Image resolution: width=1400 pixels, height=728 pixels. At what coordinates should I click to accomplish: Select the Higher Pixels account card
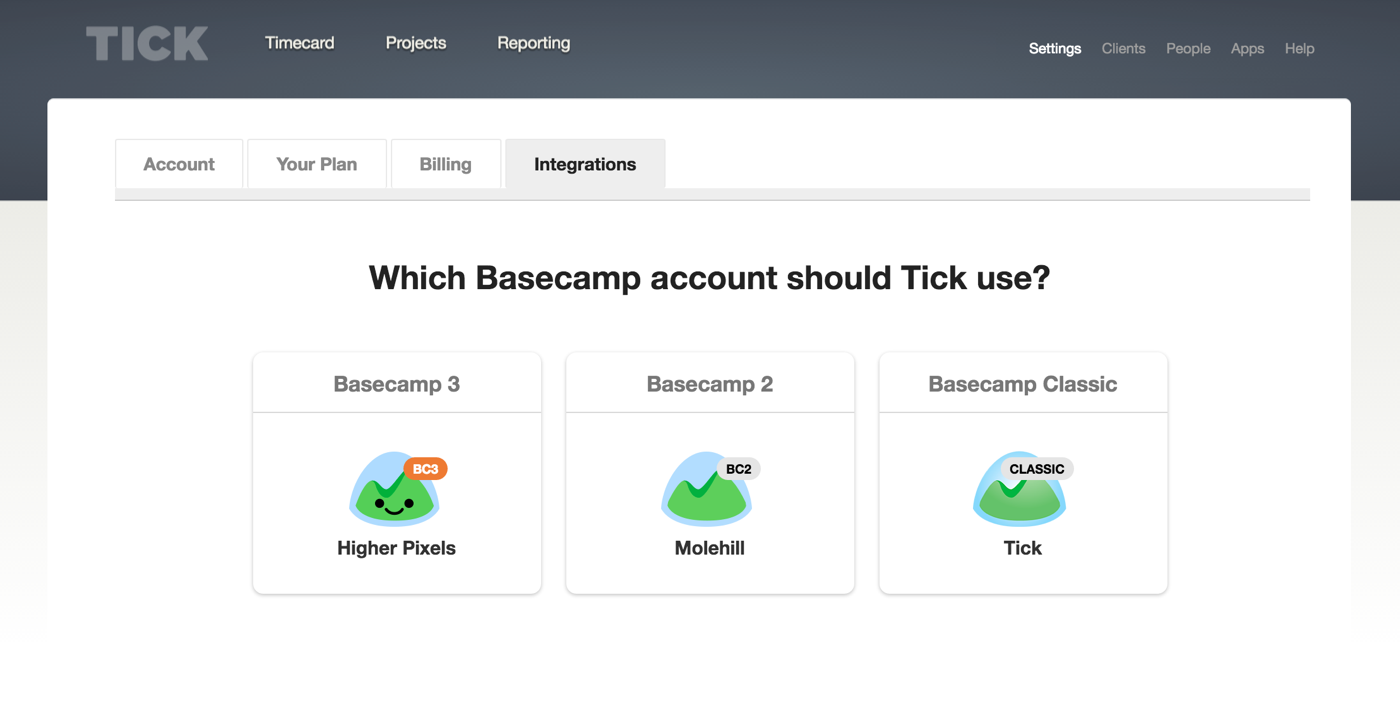point(396,472)
